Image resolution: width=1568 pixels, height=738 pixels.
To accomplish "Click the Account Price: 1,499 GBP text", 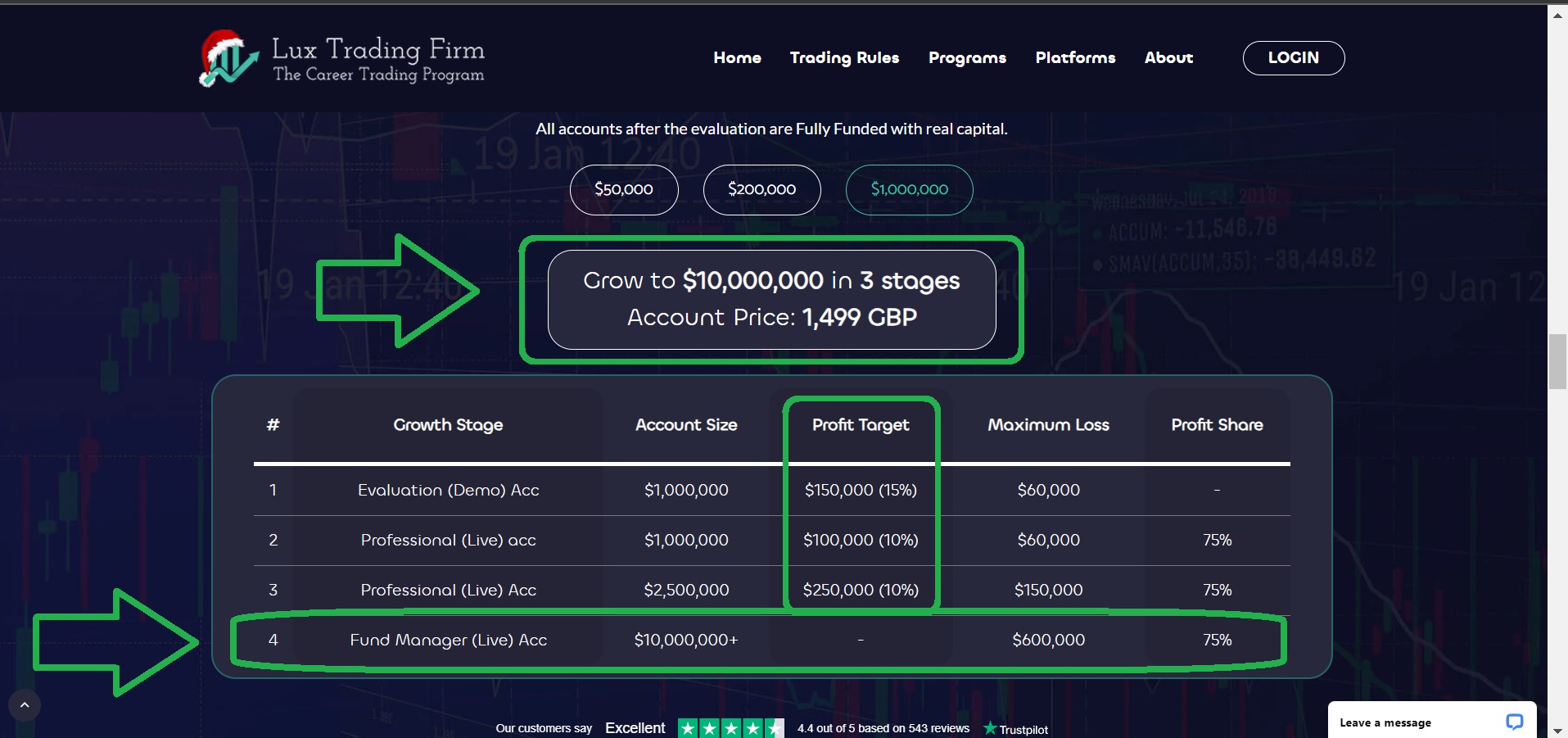I will tap(771, 317).
